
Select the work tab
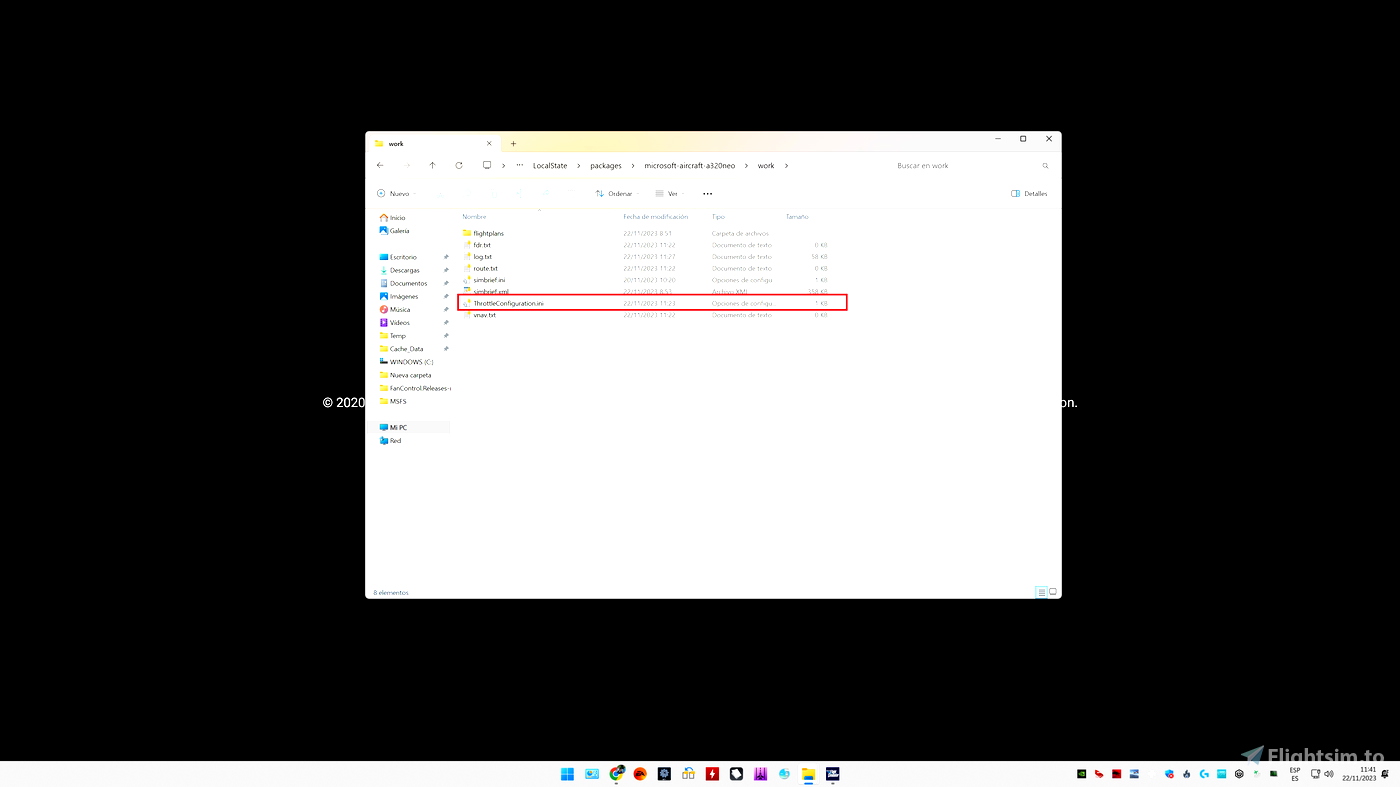[430, 143]
